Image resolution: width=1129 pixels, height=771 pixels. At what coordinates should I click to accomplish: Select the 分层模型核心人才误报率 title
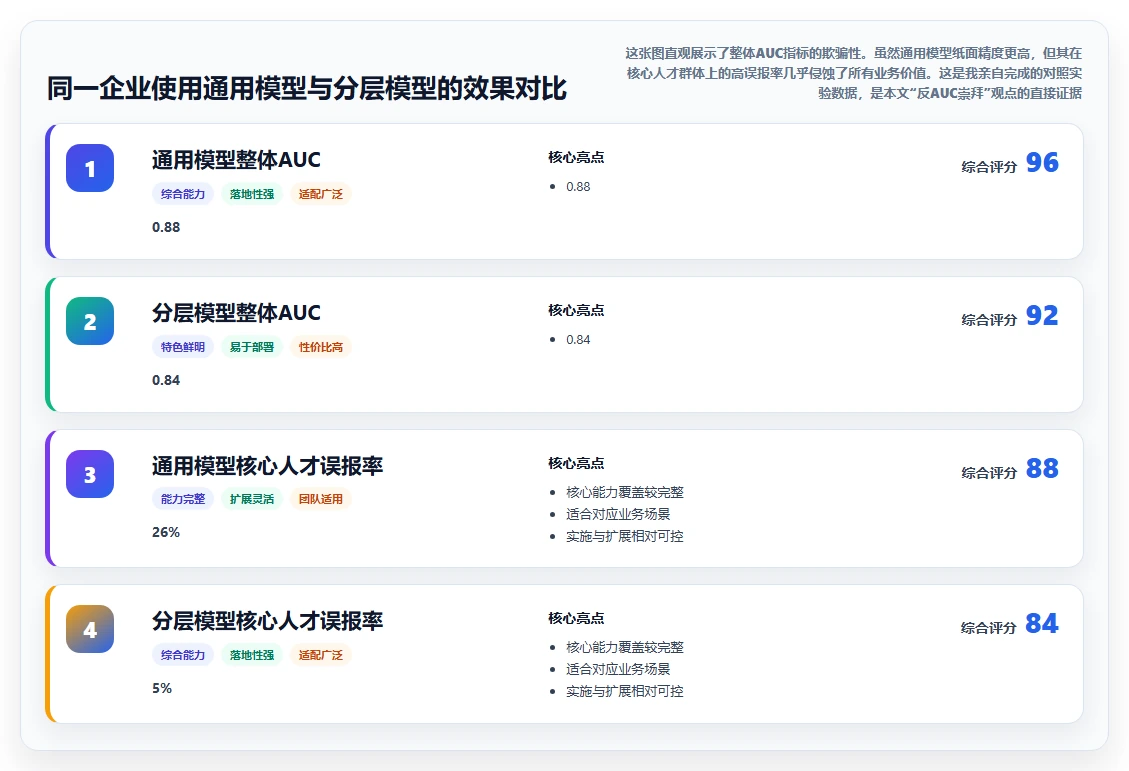267,621
